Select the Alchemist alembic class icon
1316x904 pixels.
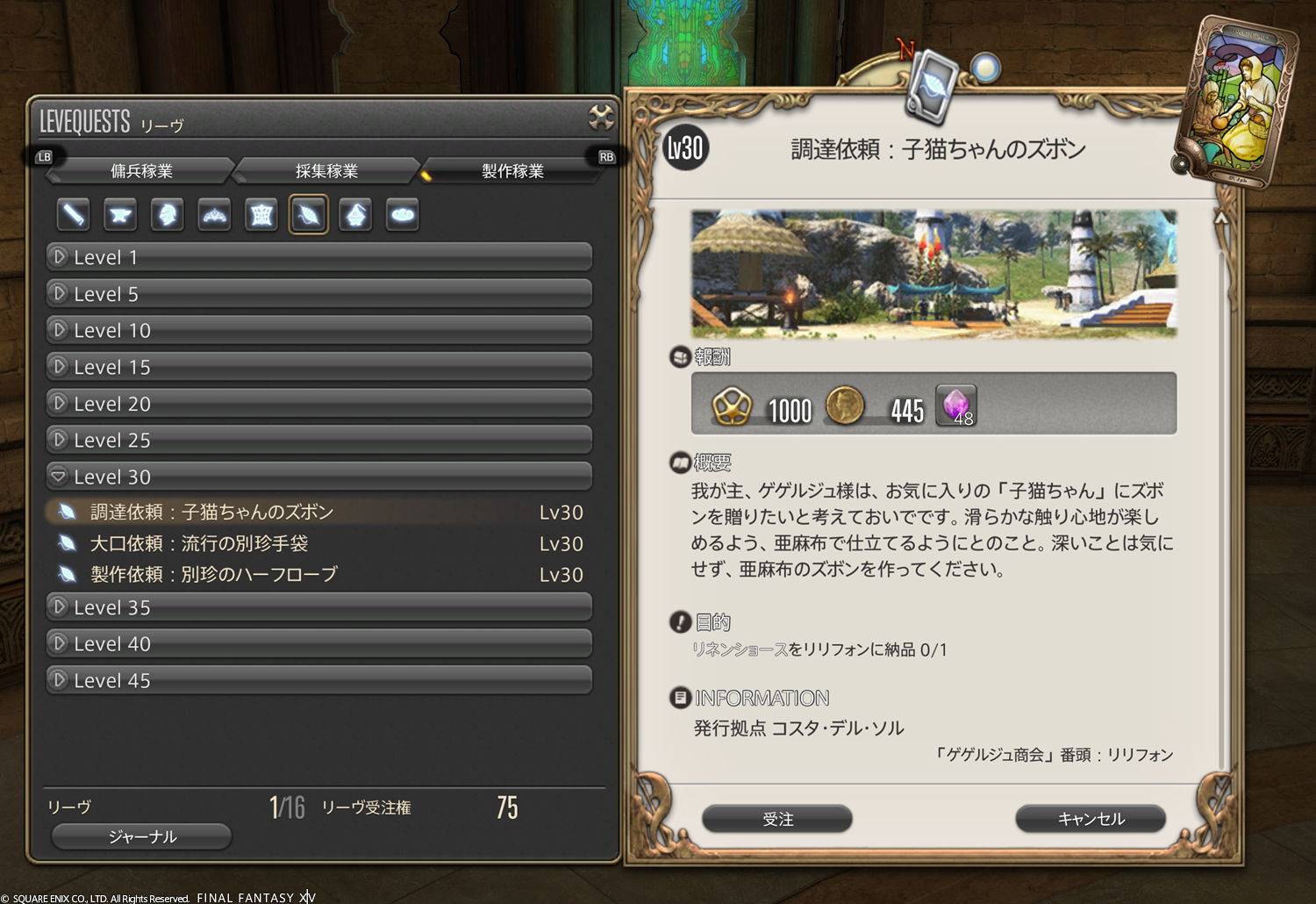click(355, 214)
